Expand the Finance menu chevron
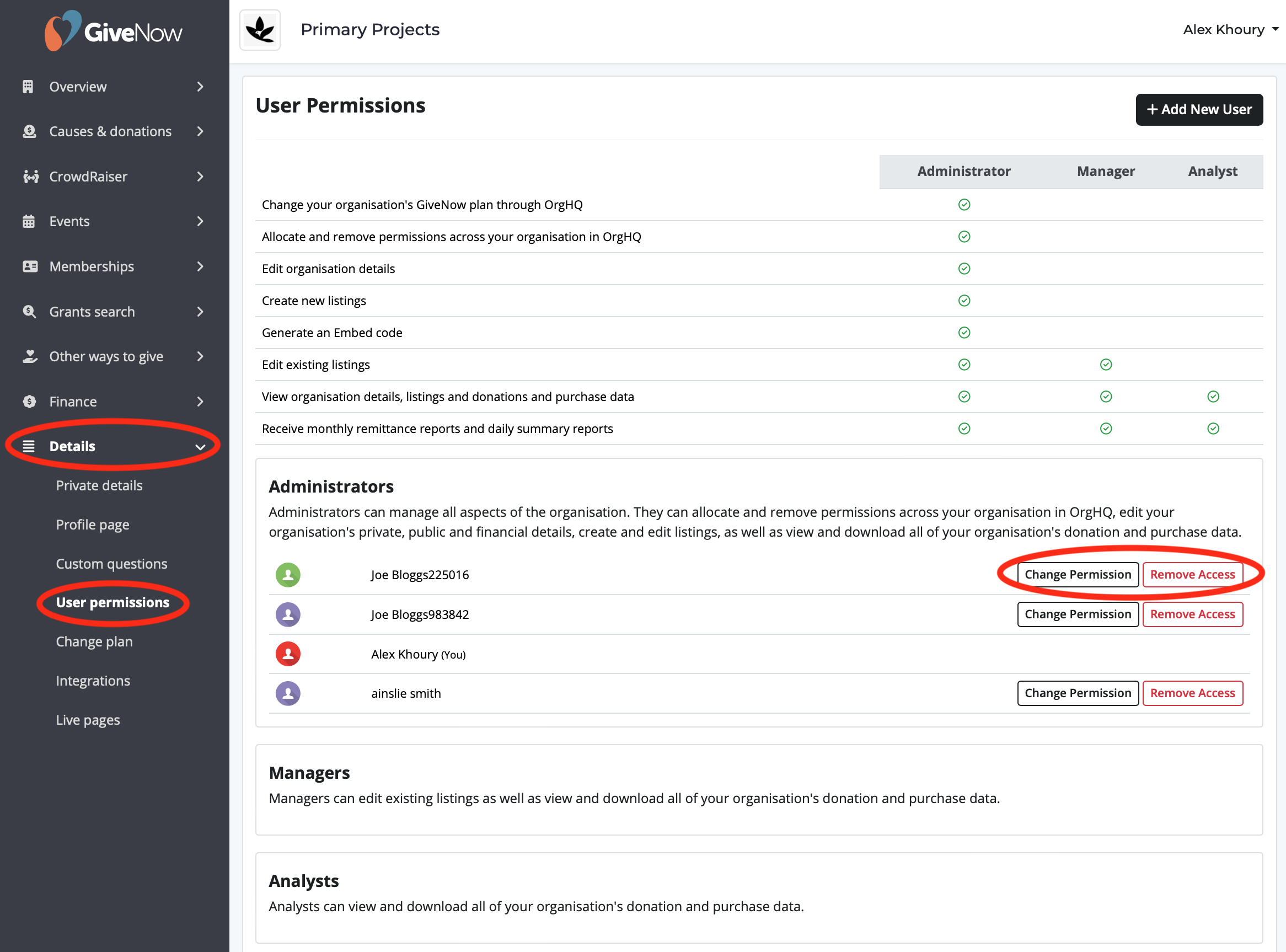Screen dimensions: 1286x952 [x=200, y=402]
